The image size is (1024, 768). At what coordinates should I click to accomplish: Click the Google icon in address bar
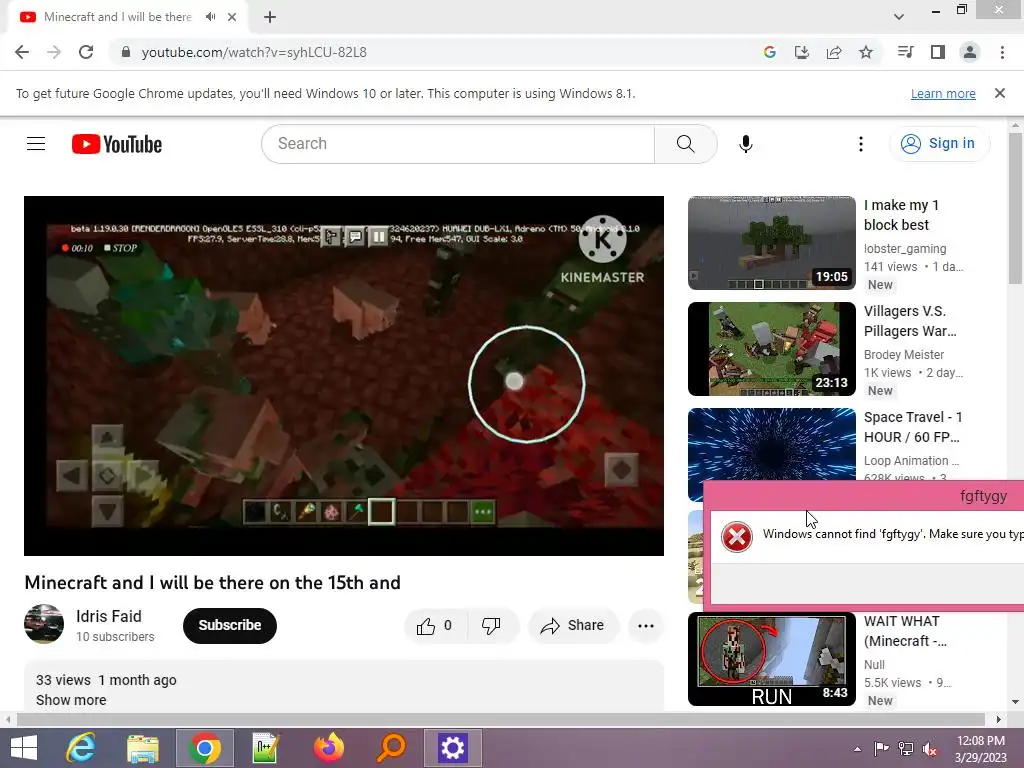tap(770, 52)
